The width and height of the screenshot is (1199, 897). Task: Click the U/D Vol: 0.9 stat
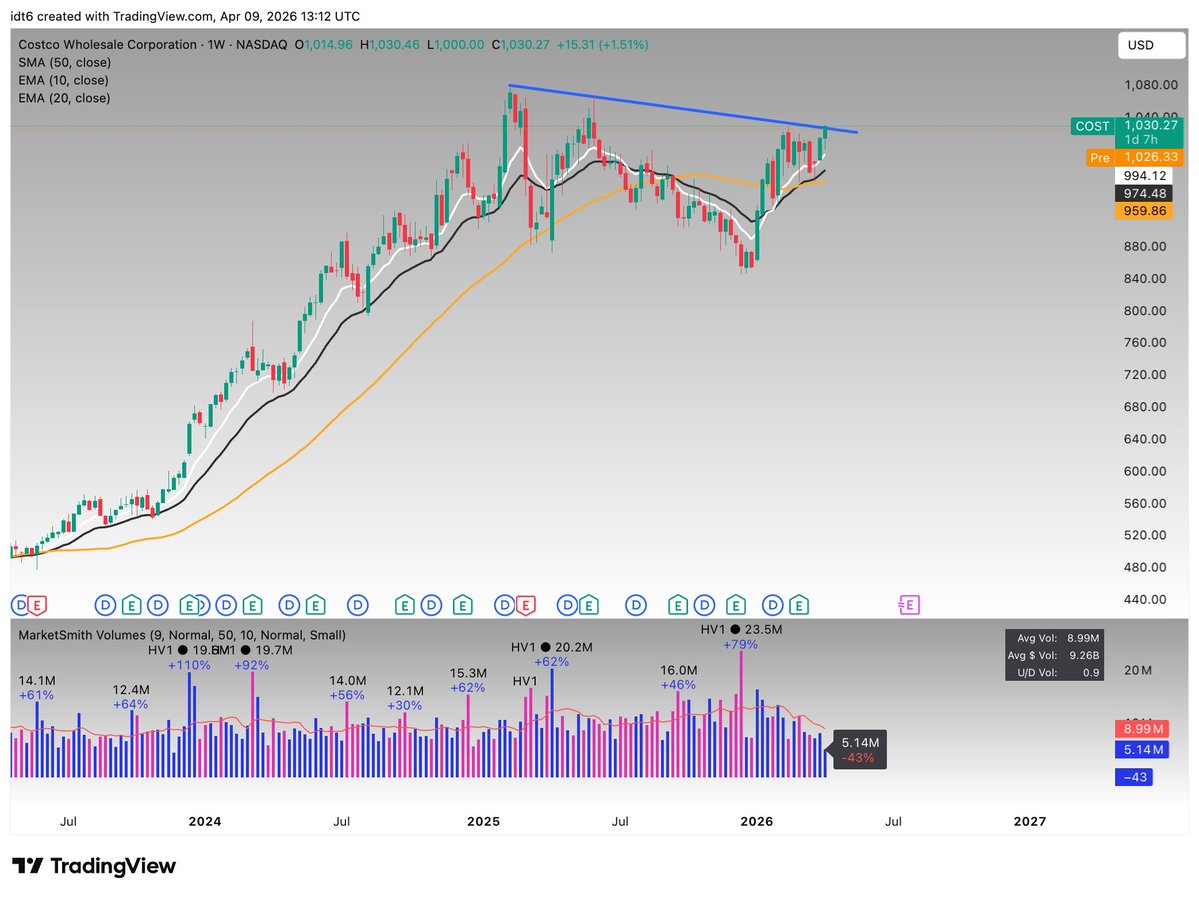[1058, 673]
